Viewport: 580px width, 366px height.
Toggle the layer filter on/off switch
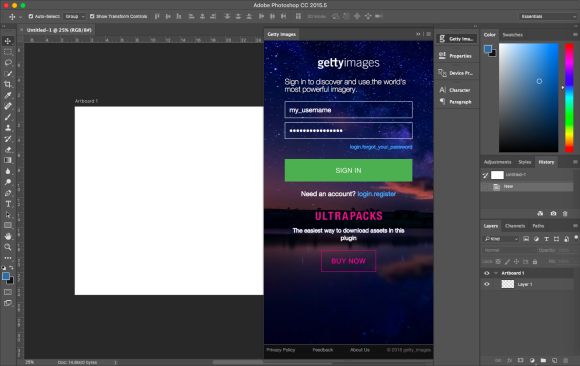pos(576,238)
